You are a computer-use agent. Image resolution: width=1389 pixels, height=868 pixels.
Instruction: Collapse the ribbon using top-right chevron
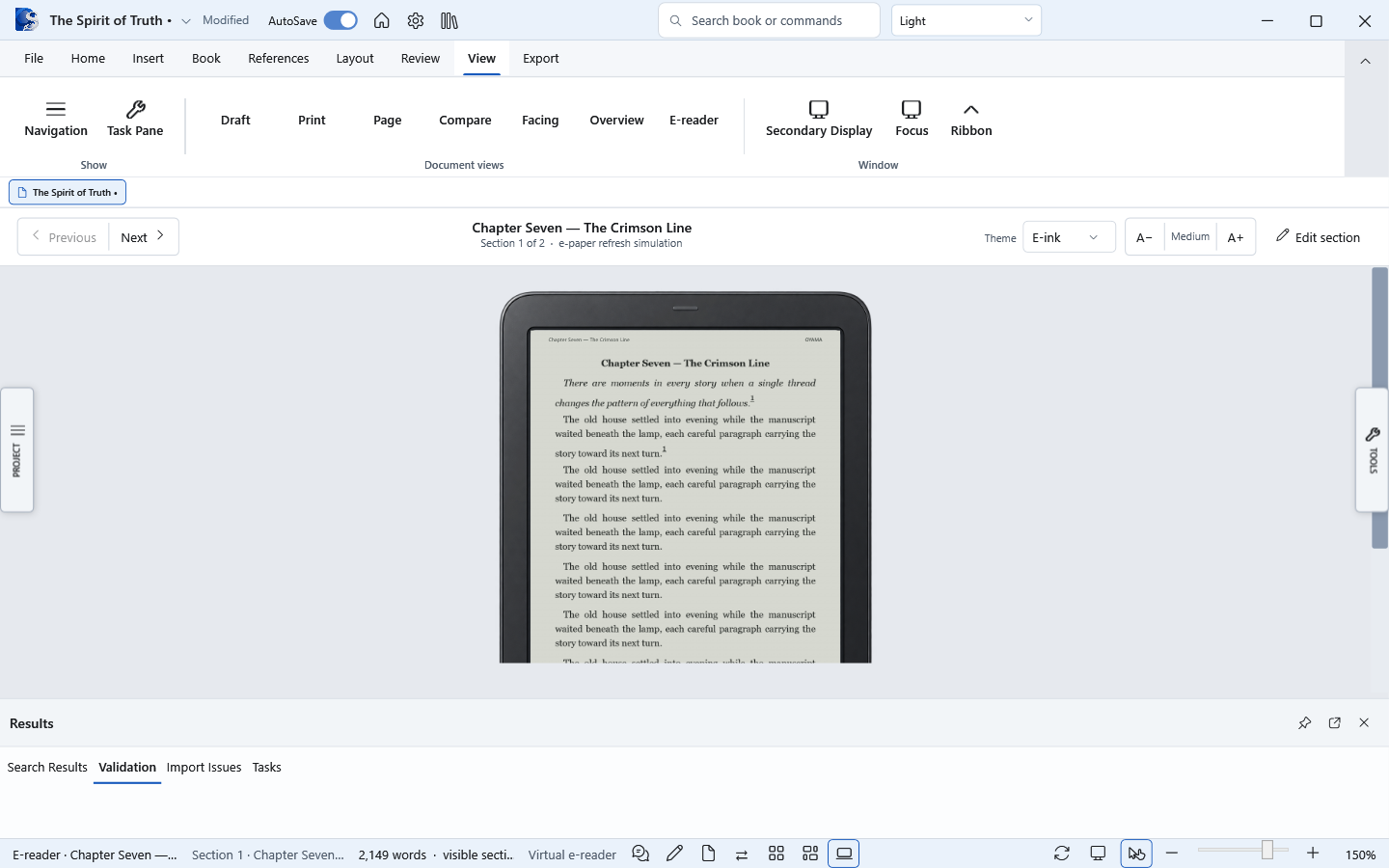pyautogui.click(x=1365, y=61)
